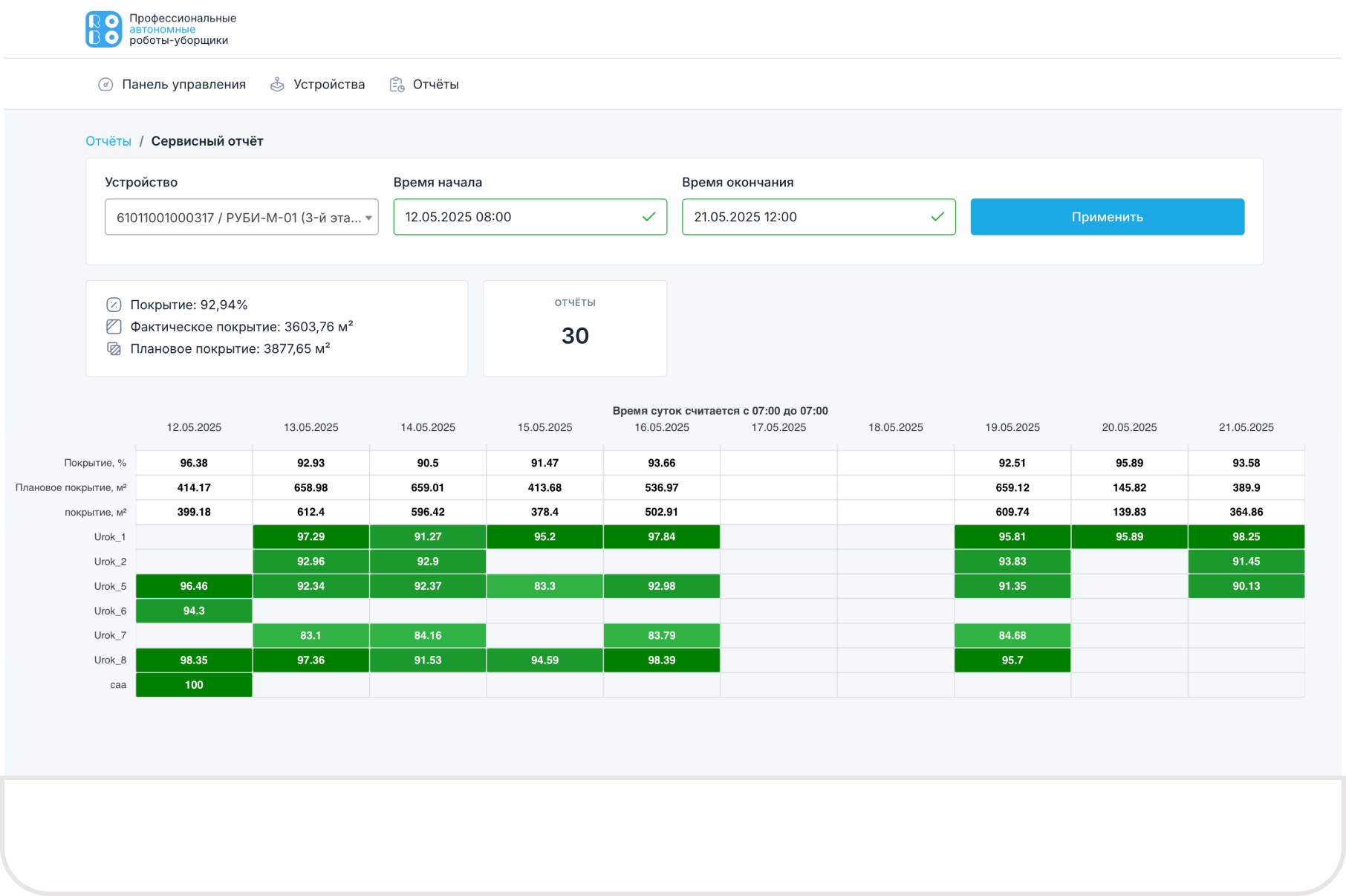Click the Urok_7 row label

pos(110,635)
